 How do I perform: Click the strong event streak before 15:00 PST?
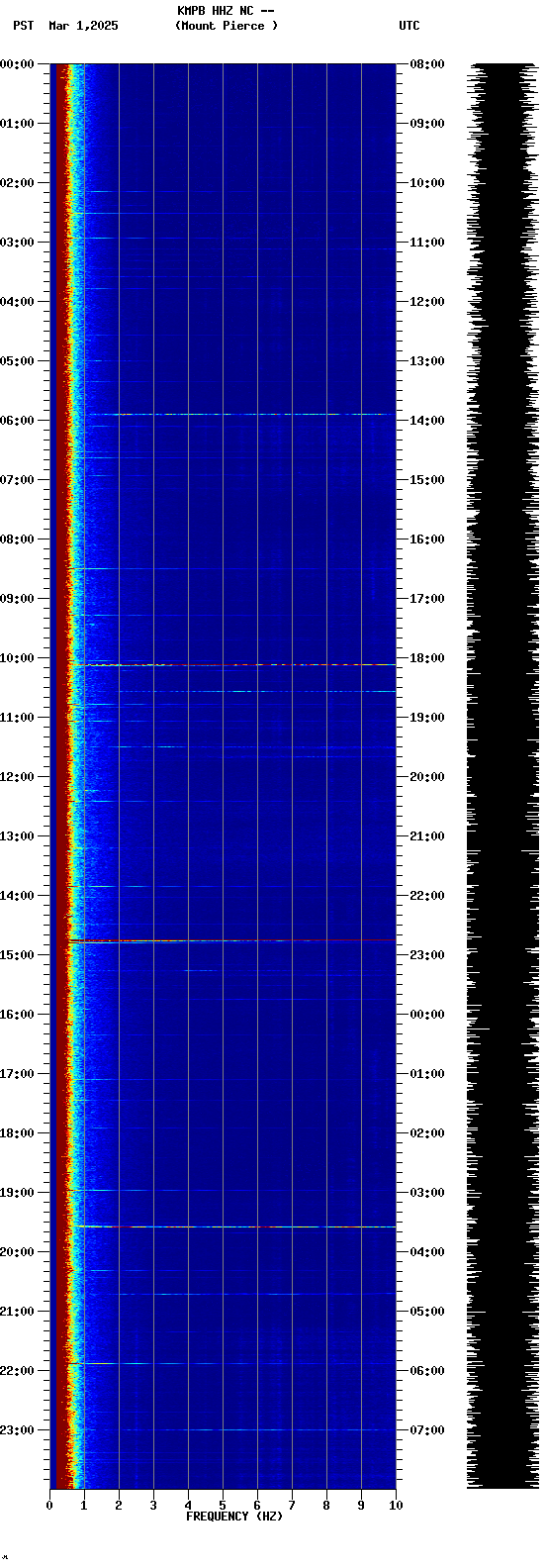[231, 941]
